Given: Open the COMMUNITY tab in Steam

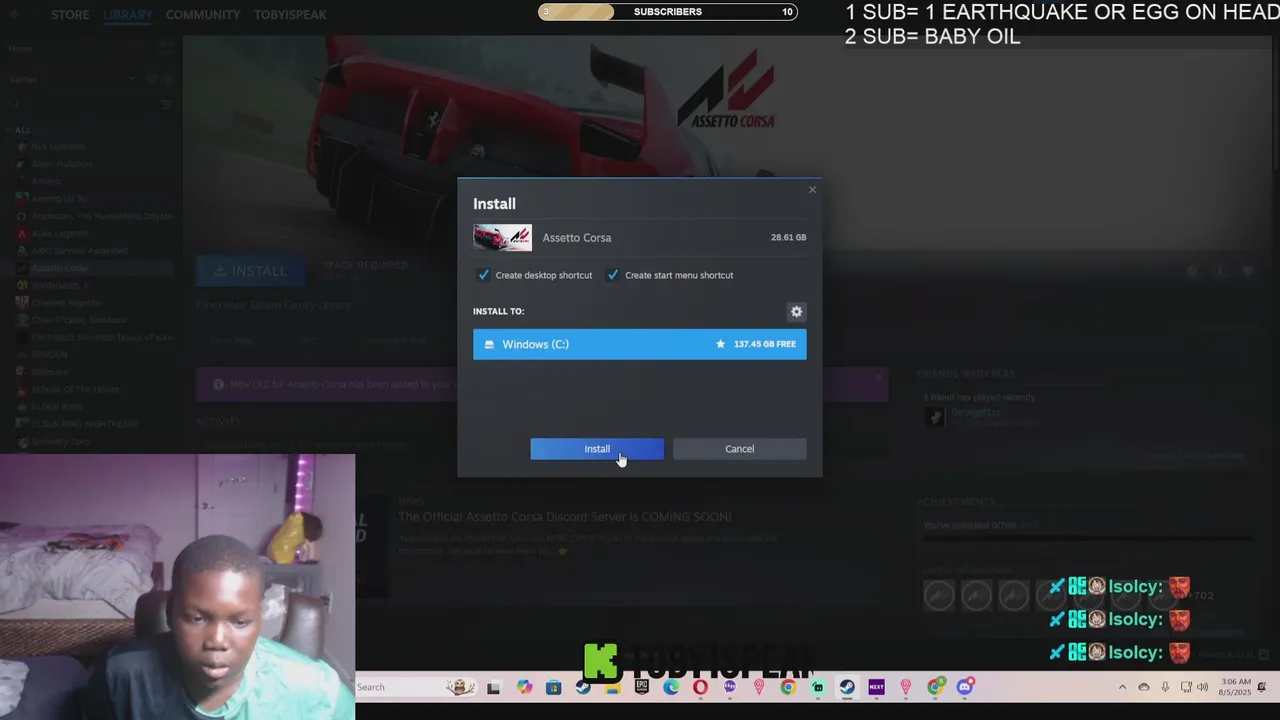Looking at the screenshot, I should tap(203, 15).
